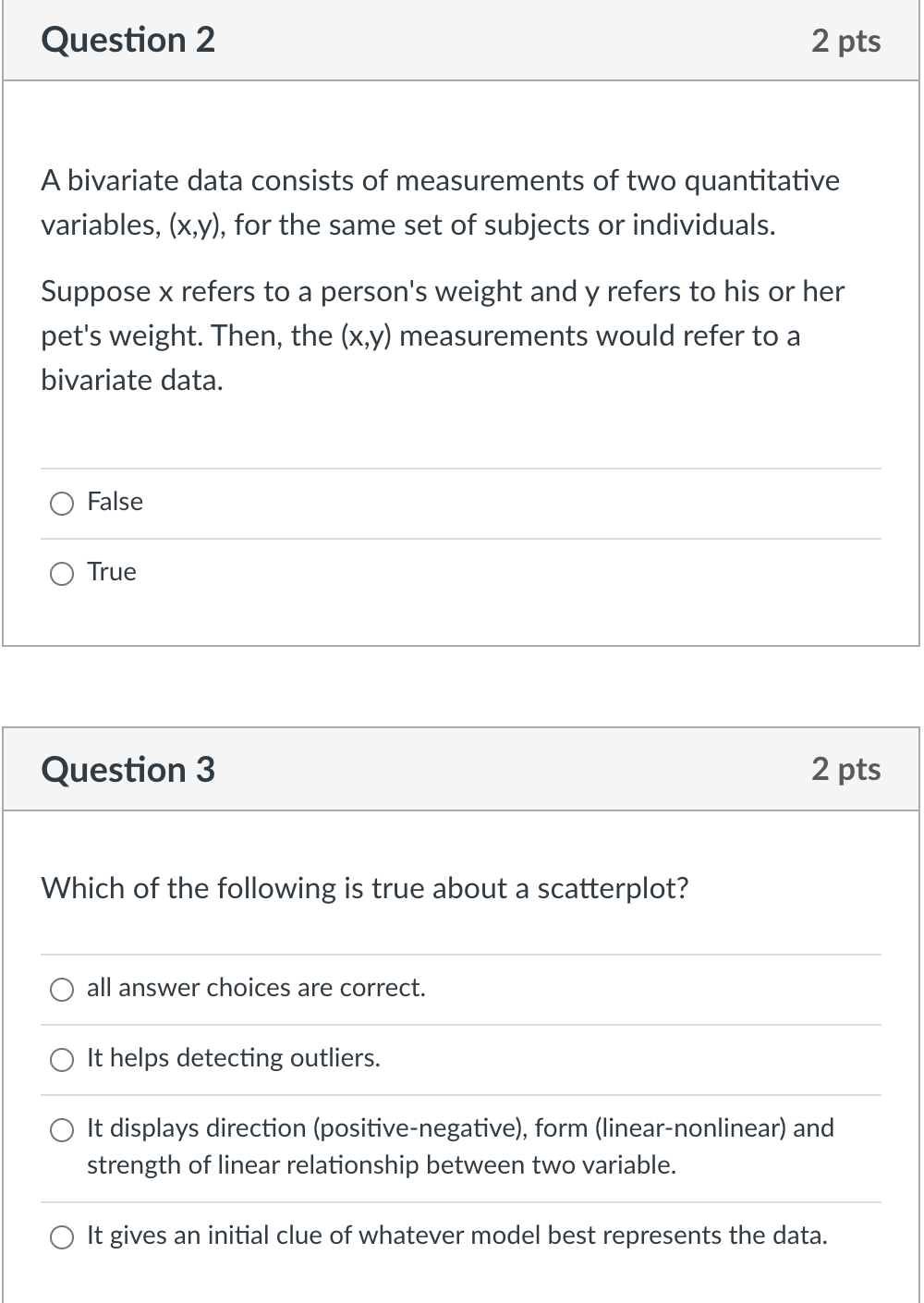Screen dimensions: 924x1303
Task: Click the '2 pts' label of Question 2
Action: pos(845,41)
